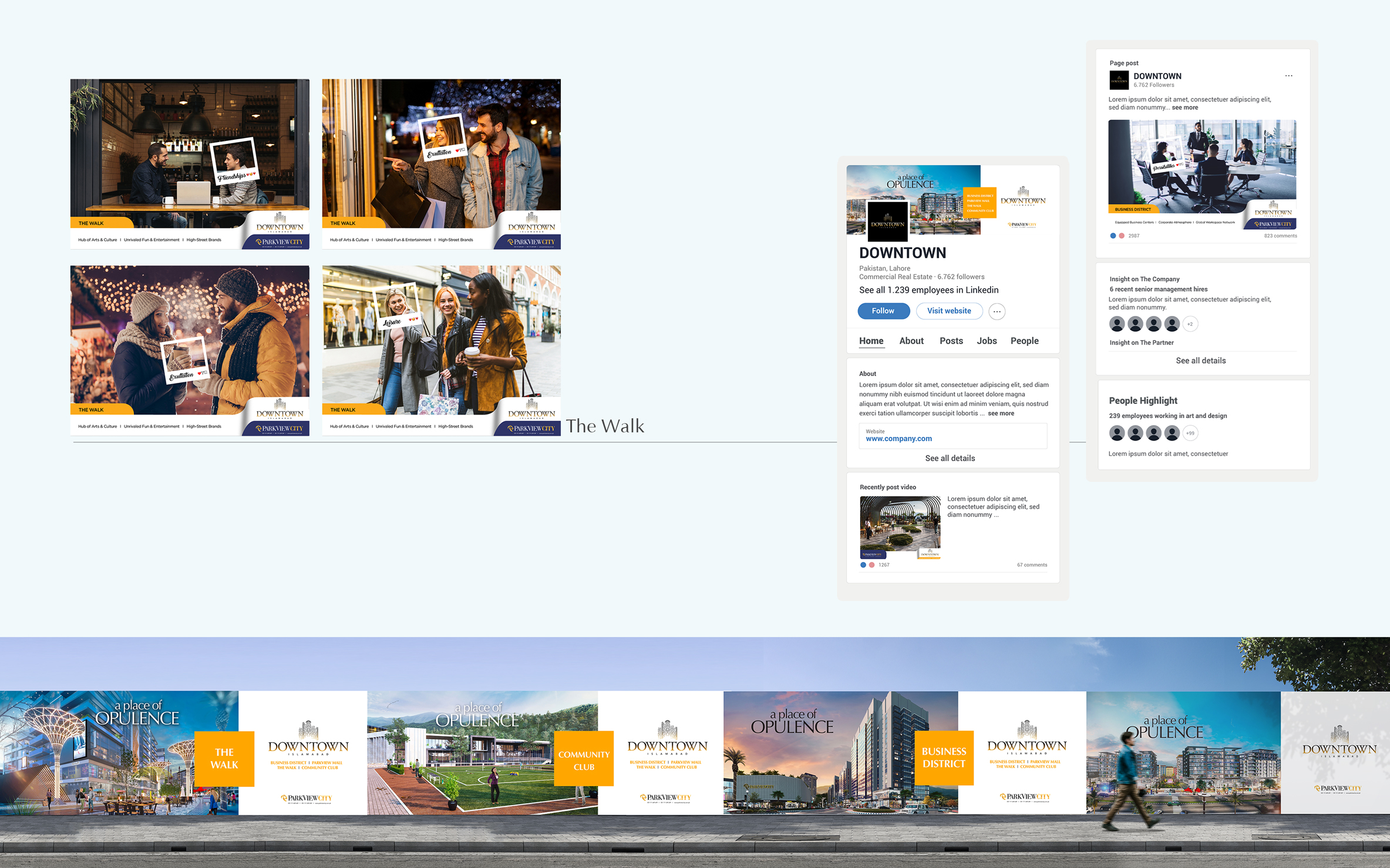Open the 823 comments link

[x=1280, y=236]
